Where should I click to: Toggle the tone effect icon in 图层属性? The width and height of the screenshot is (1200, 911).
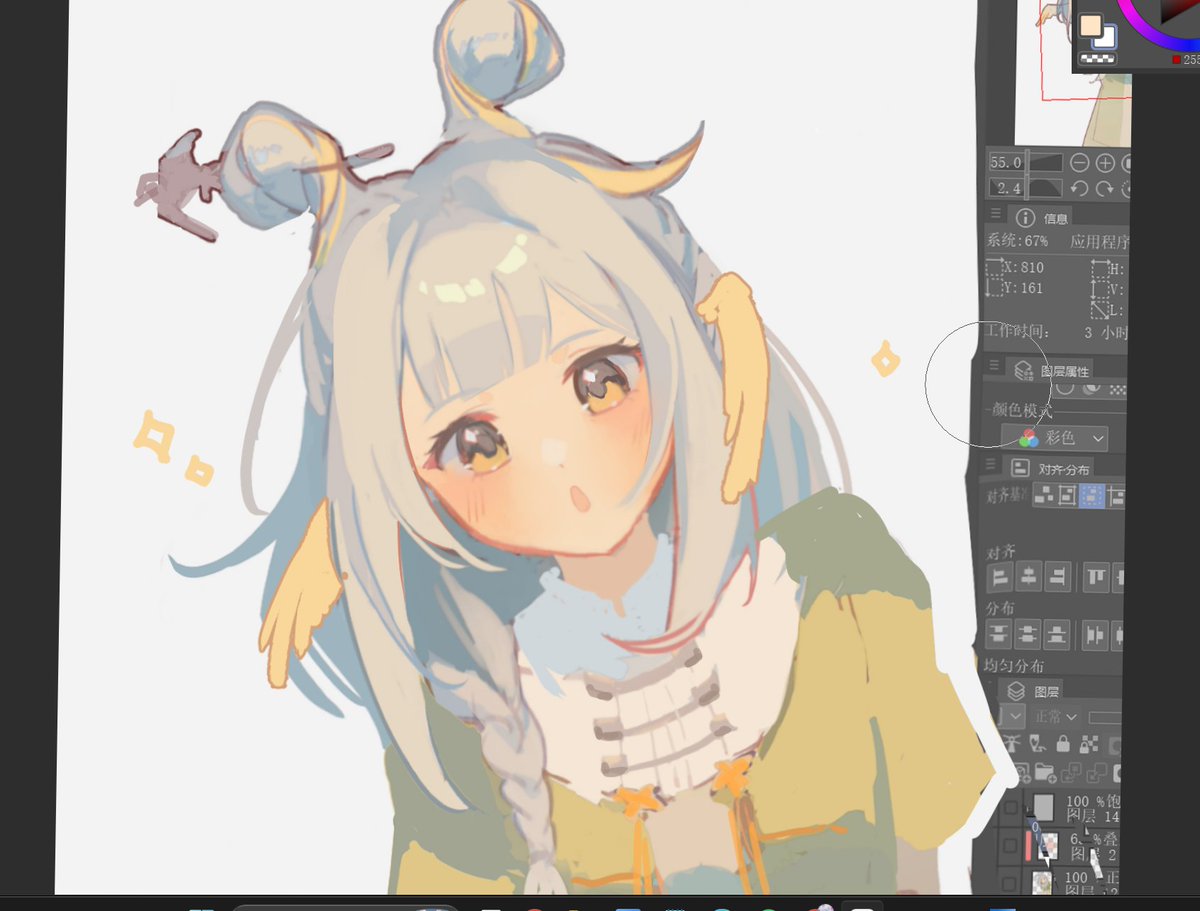[x=1118, y=389]
